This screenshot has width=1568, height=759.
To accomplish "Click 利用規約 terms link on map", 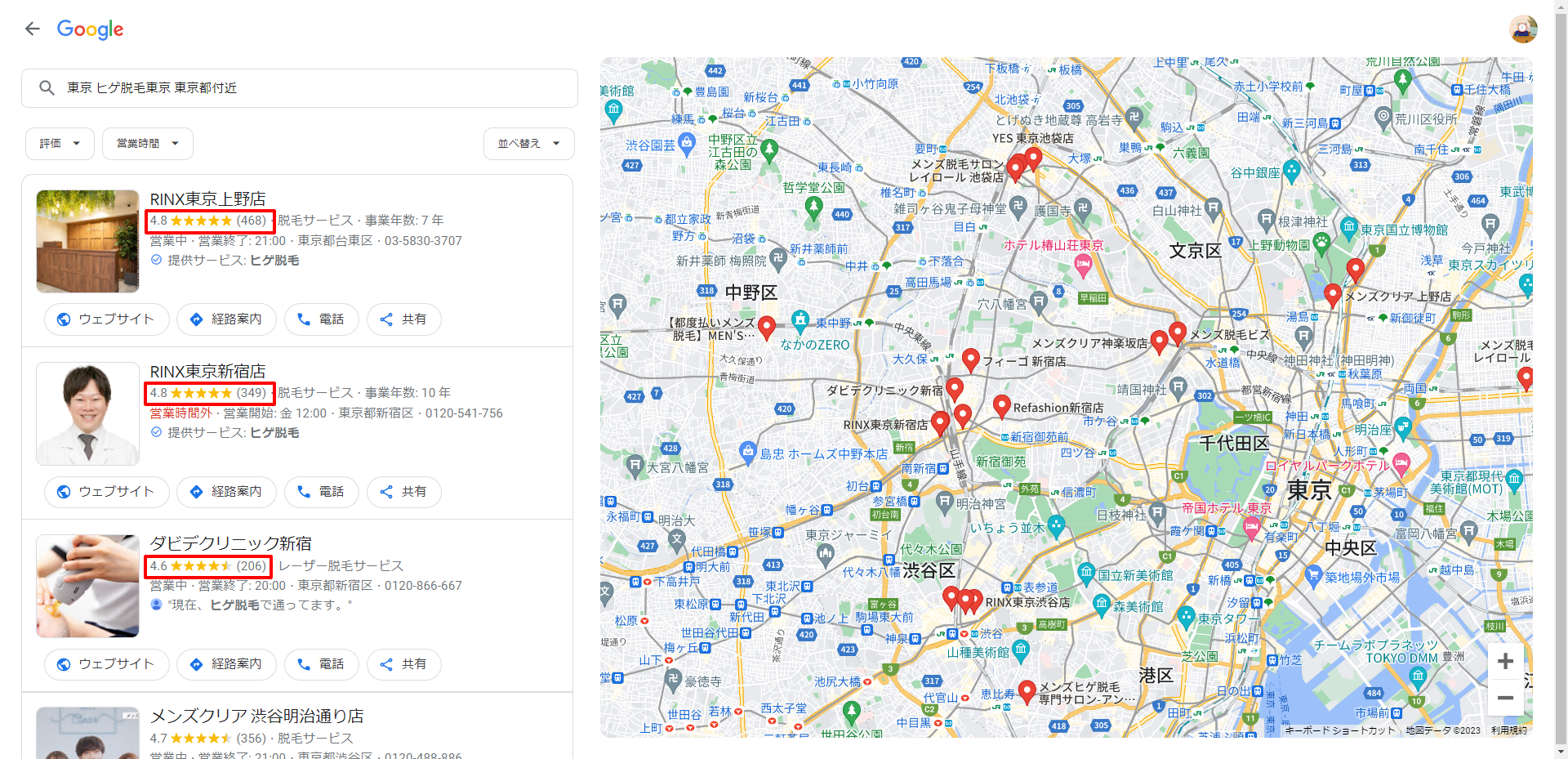I will pyautogui.click(x=1508, y=730).
